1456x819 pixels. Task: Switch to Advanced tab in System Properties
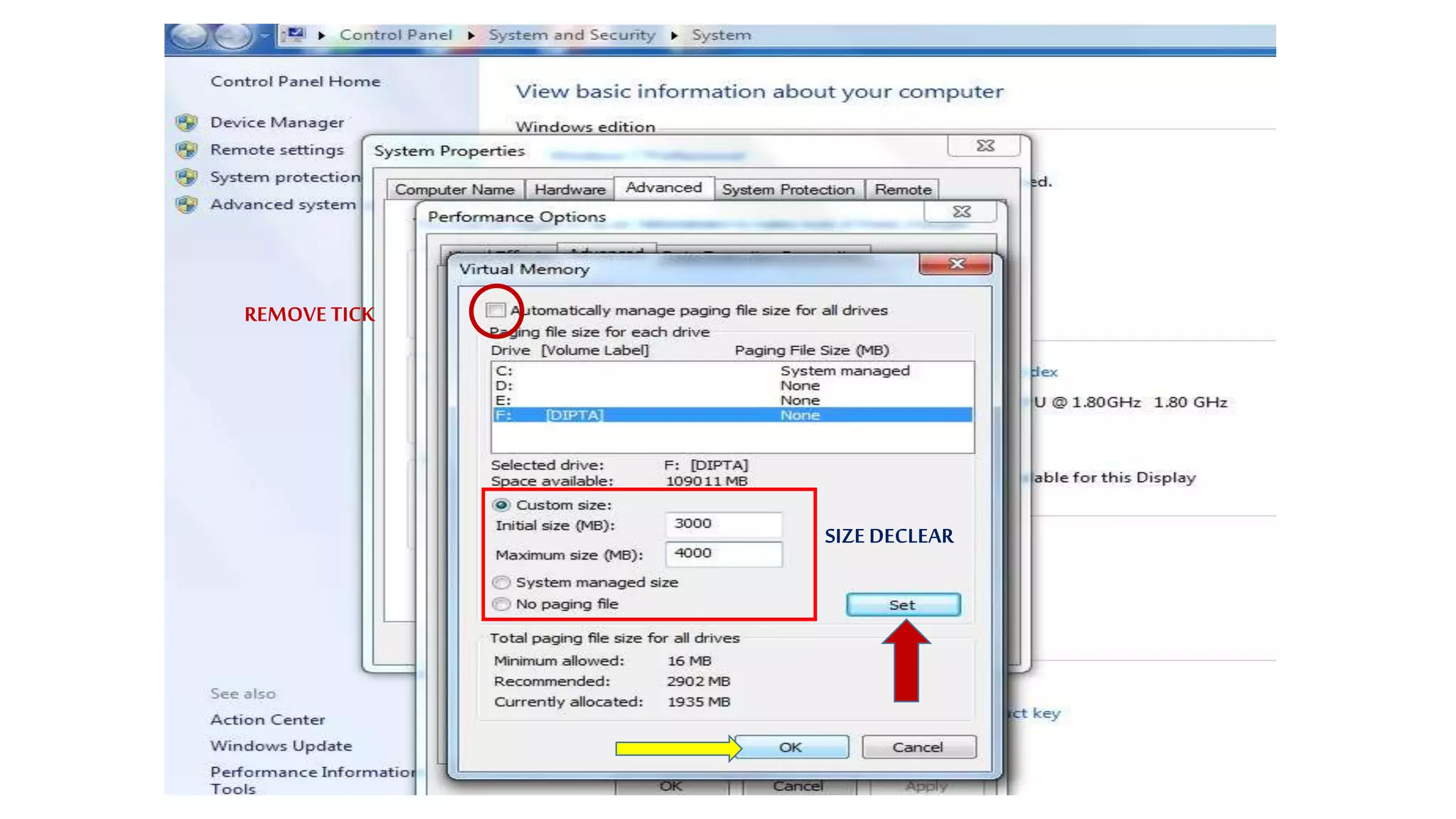click(664, 188)
